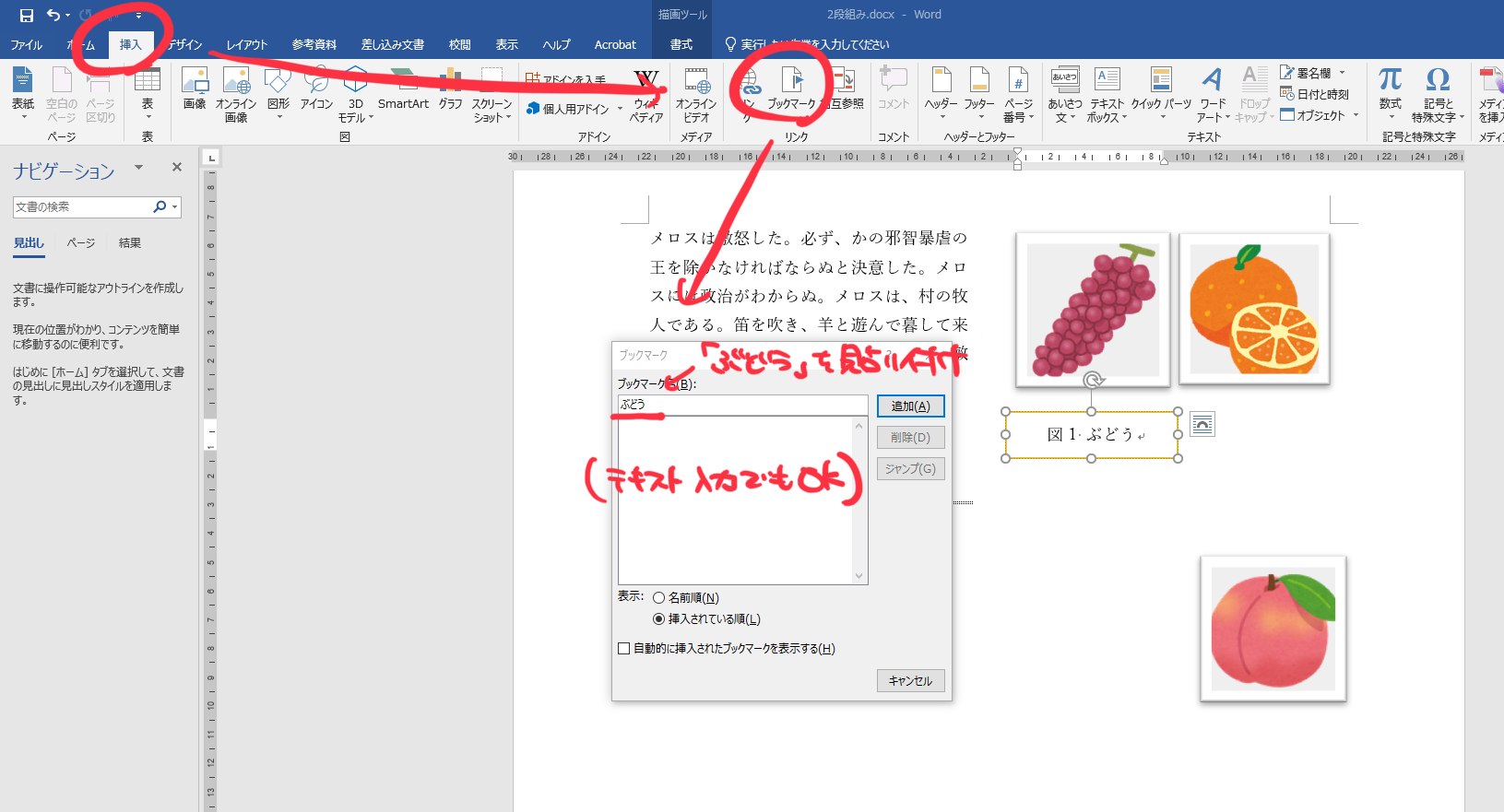
Task: Insert WordArt (ワードアート)
Action: coord(1213,94)
